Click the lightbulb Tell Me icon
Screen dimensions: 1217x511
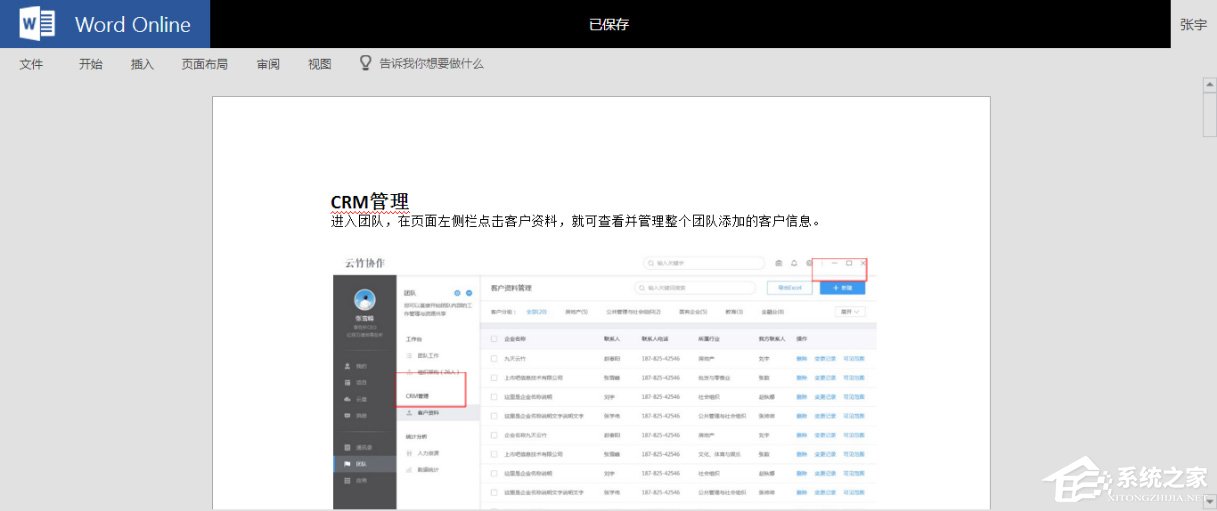click(x=367, y=63)
